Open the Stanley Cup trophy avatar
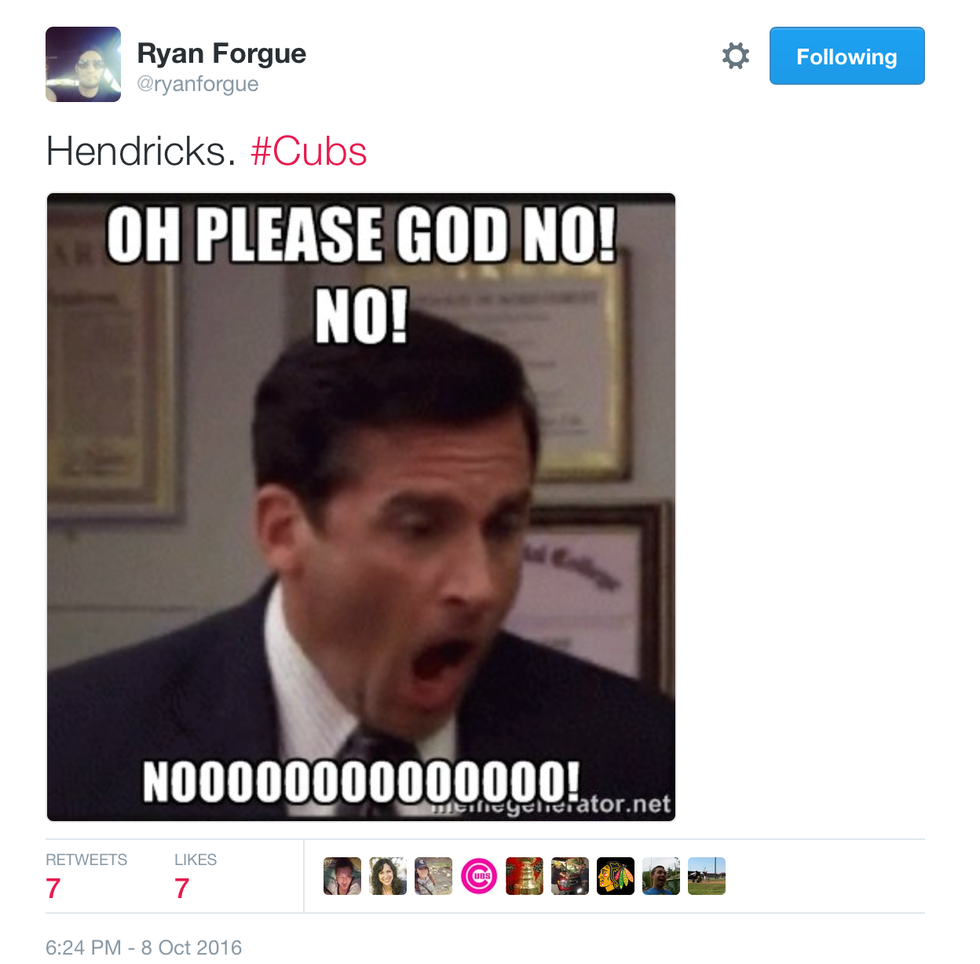The height and width of the screenshot is (964, 980). (x=524, y=876)
